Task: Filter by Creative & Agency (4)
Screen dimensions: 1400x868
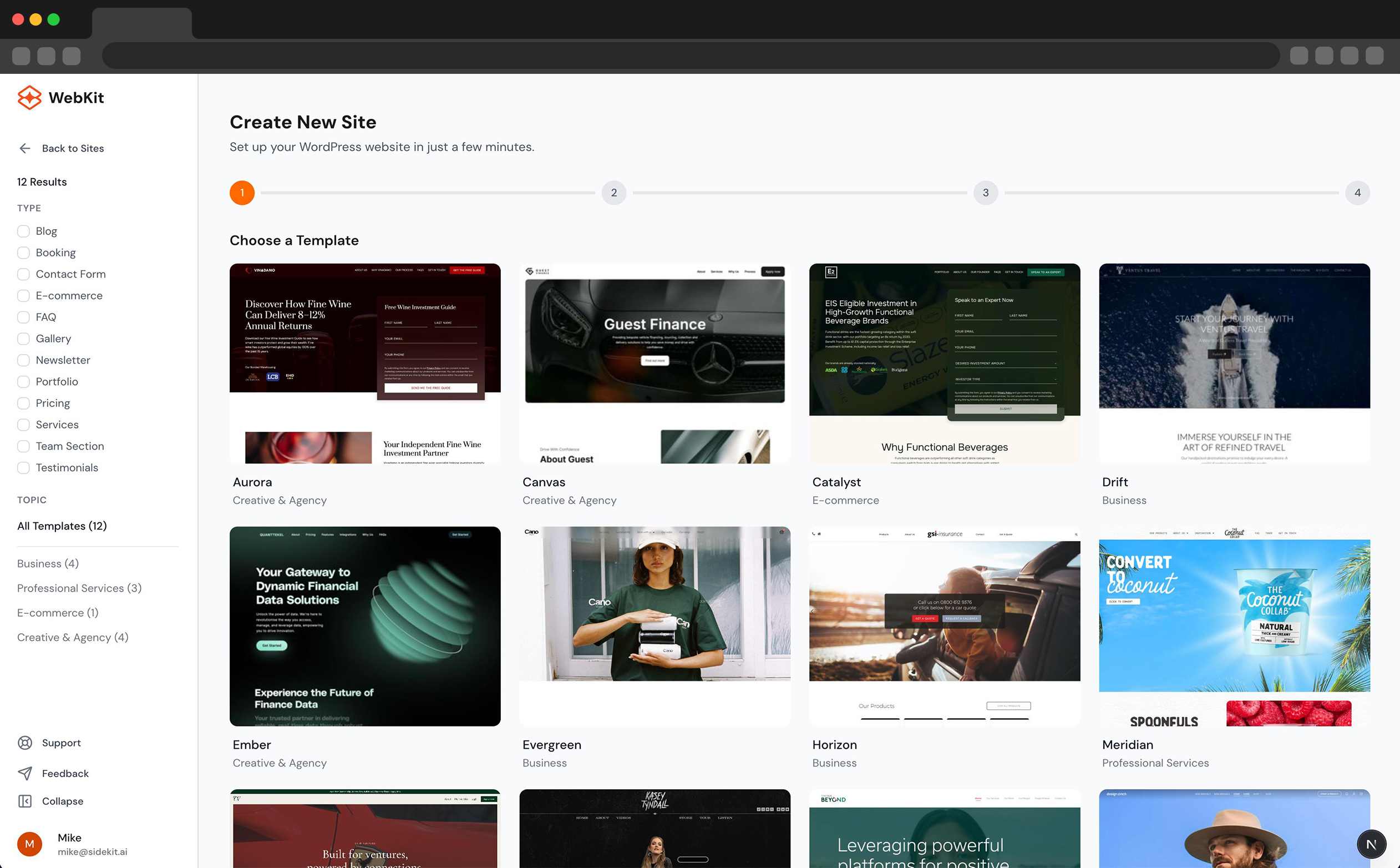Action: click(x=73, y=637)
